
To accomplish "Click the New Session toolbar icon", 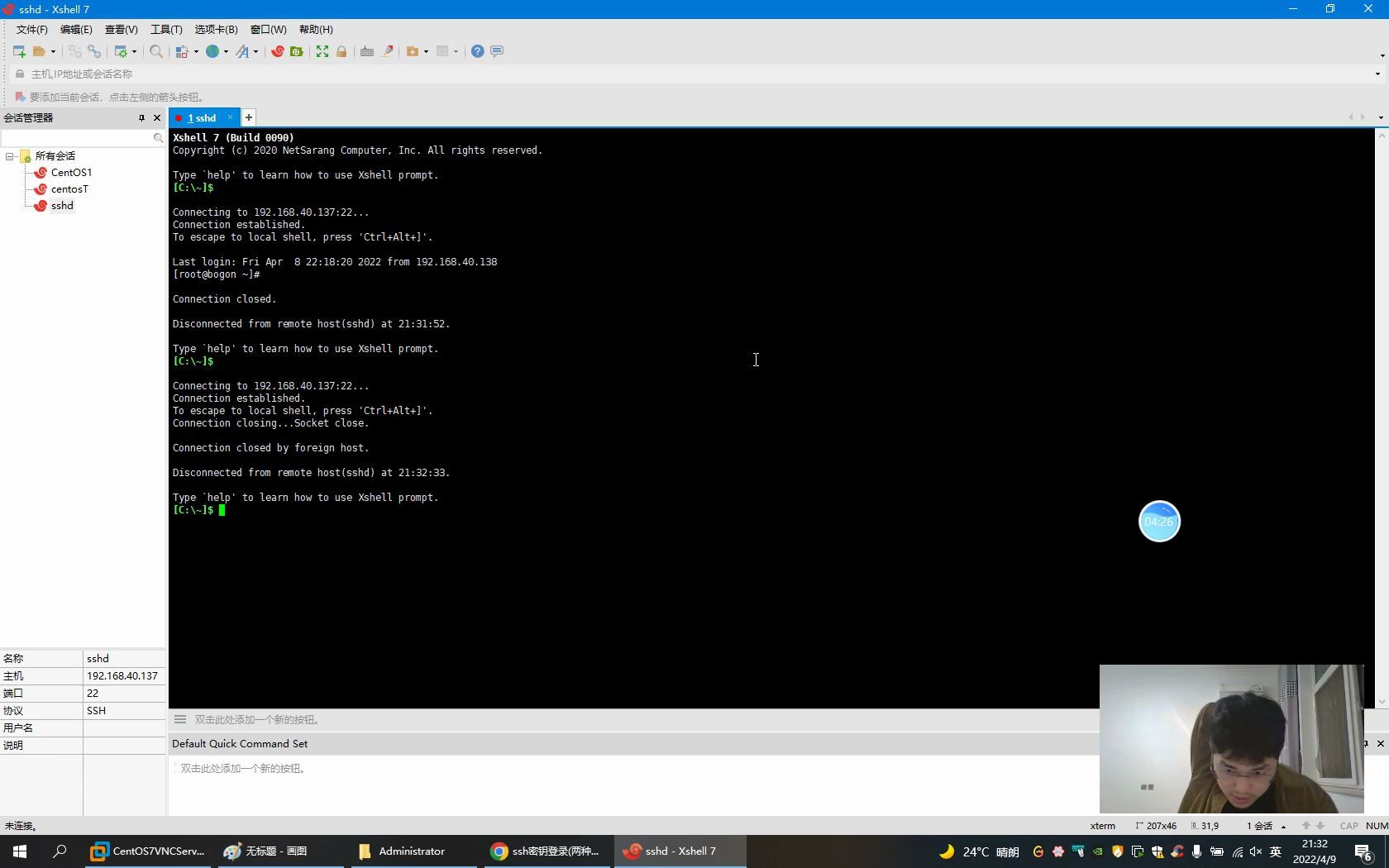I will (19, 51).
